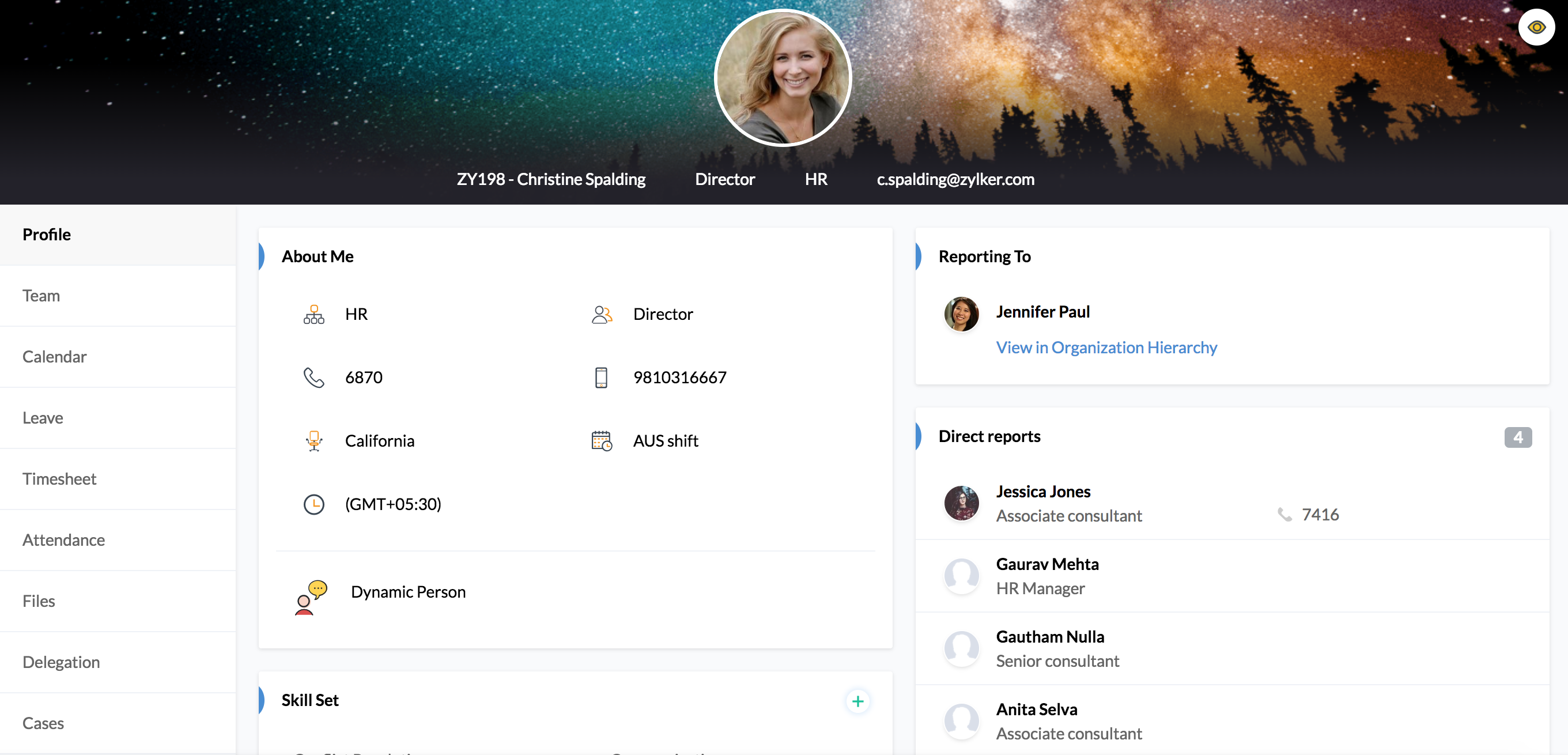
Task: Click the Dynamic Person speech bubble icon
Action: click(x=311, y=597)
